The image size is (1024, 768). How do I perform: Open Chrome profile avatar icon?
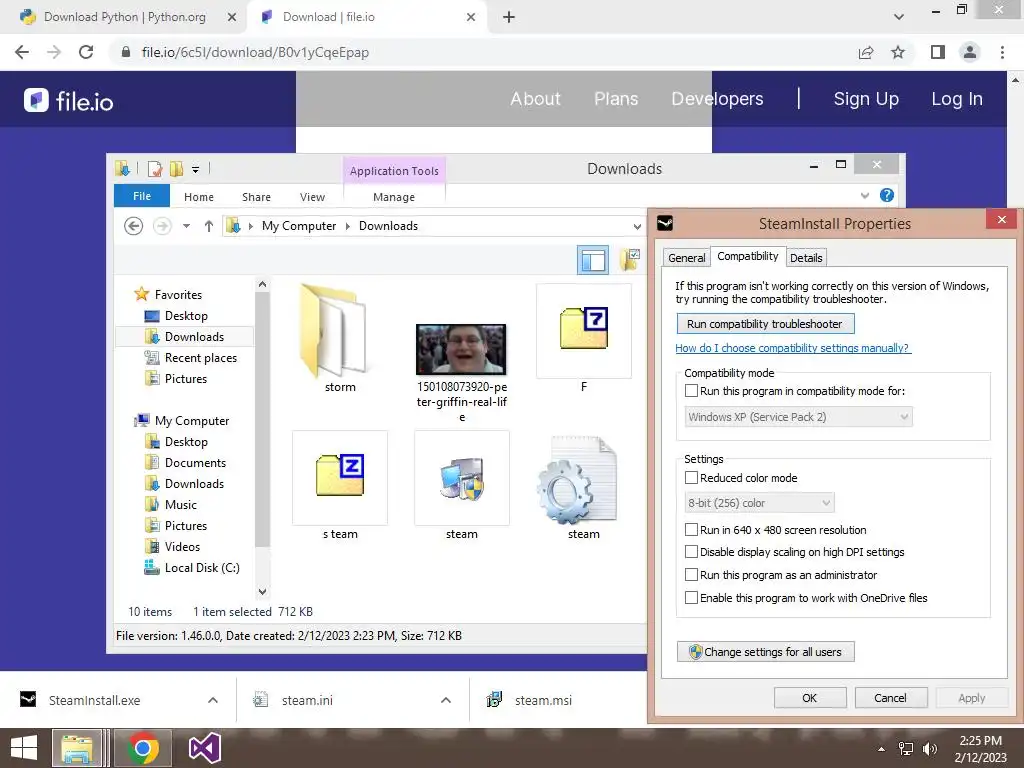point(970,52)
